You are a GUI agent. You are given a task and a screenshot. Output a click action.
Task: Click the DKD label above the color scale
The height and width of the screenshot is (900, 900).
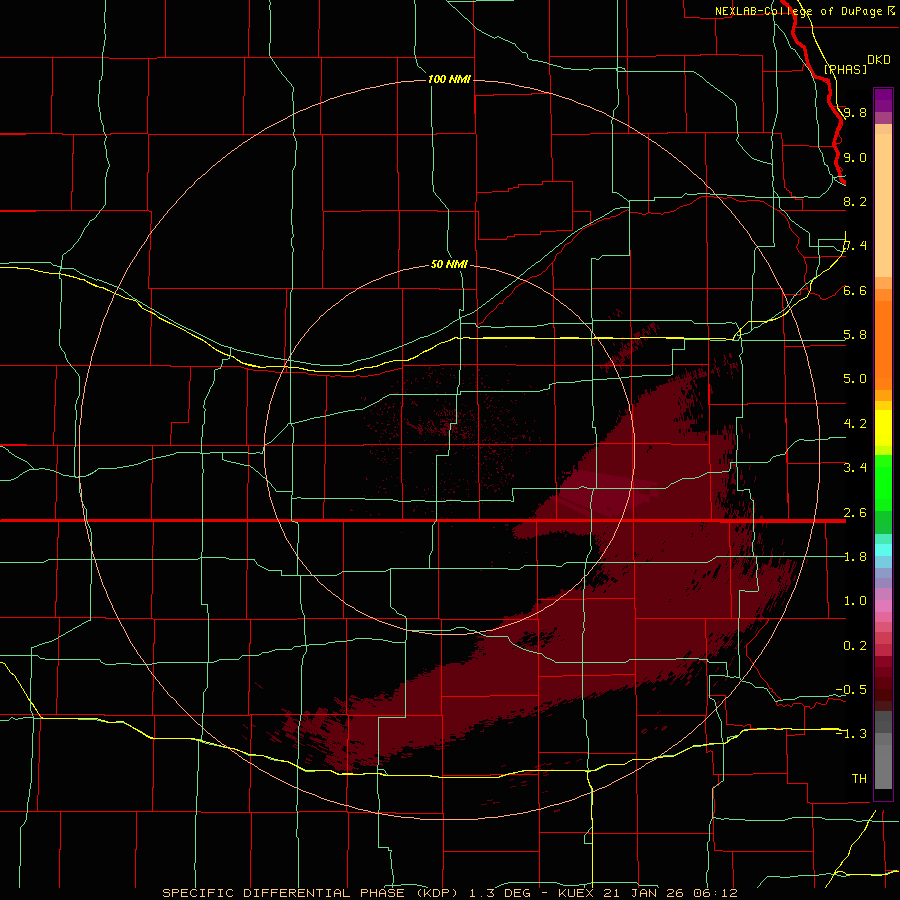click(878, 60)
